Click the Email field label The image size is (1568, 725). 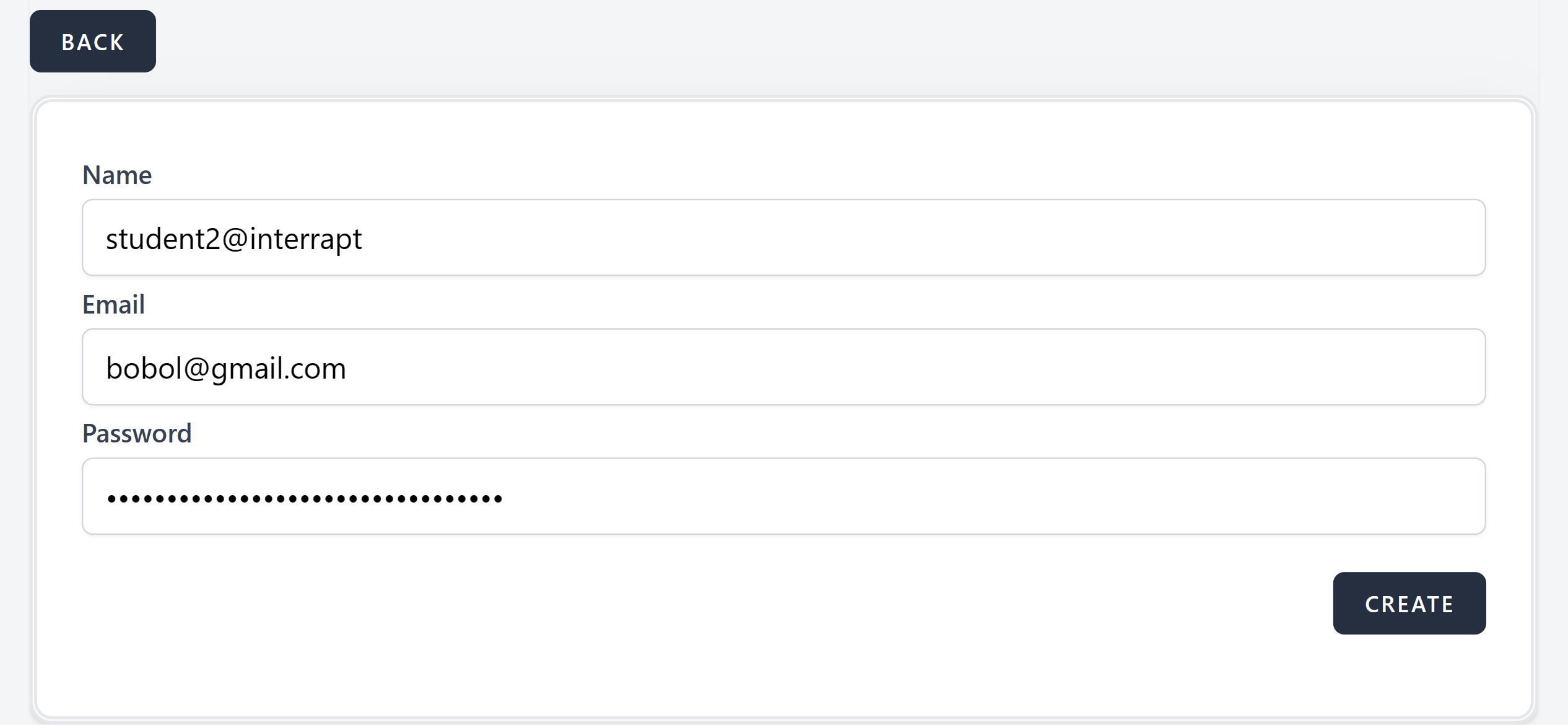click(113, 305)
